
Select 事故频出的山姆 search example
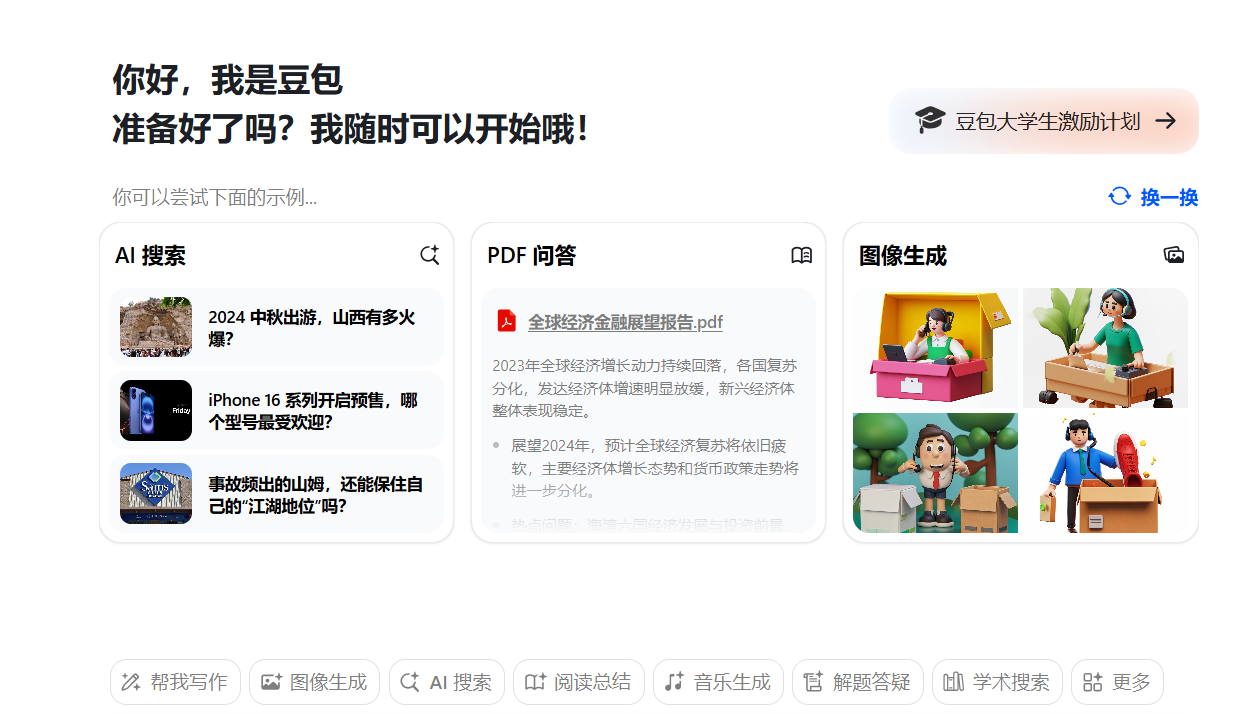[276, 494]
